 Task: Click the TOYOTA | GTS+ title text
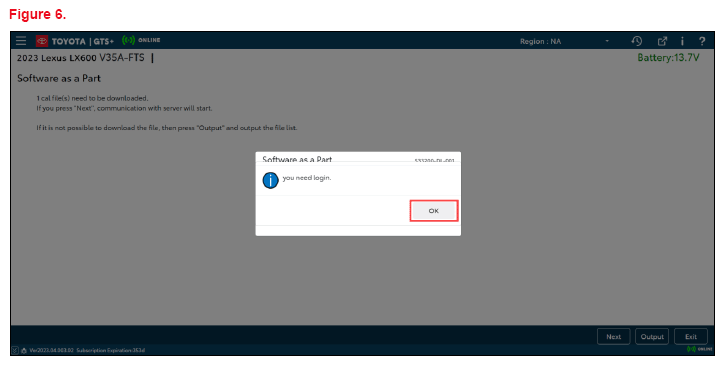coord(83,41)
